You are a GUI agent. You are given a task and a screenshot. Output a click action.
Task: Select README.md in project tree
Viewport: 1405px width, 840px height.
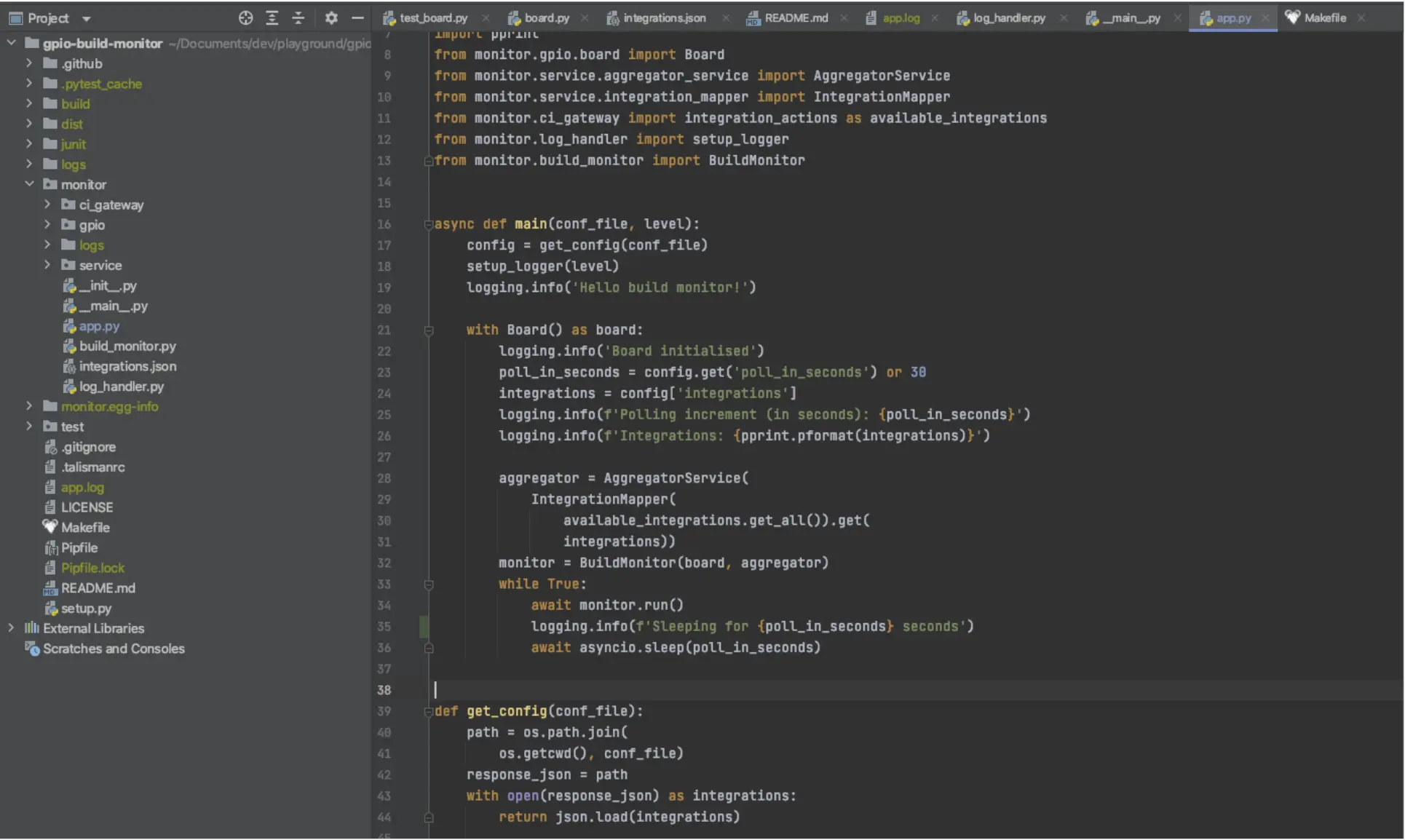[x=98, y=588]
